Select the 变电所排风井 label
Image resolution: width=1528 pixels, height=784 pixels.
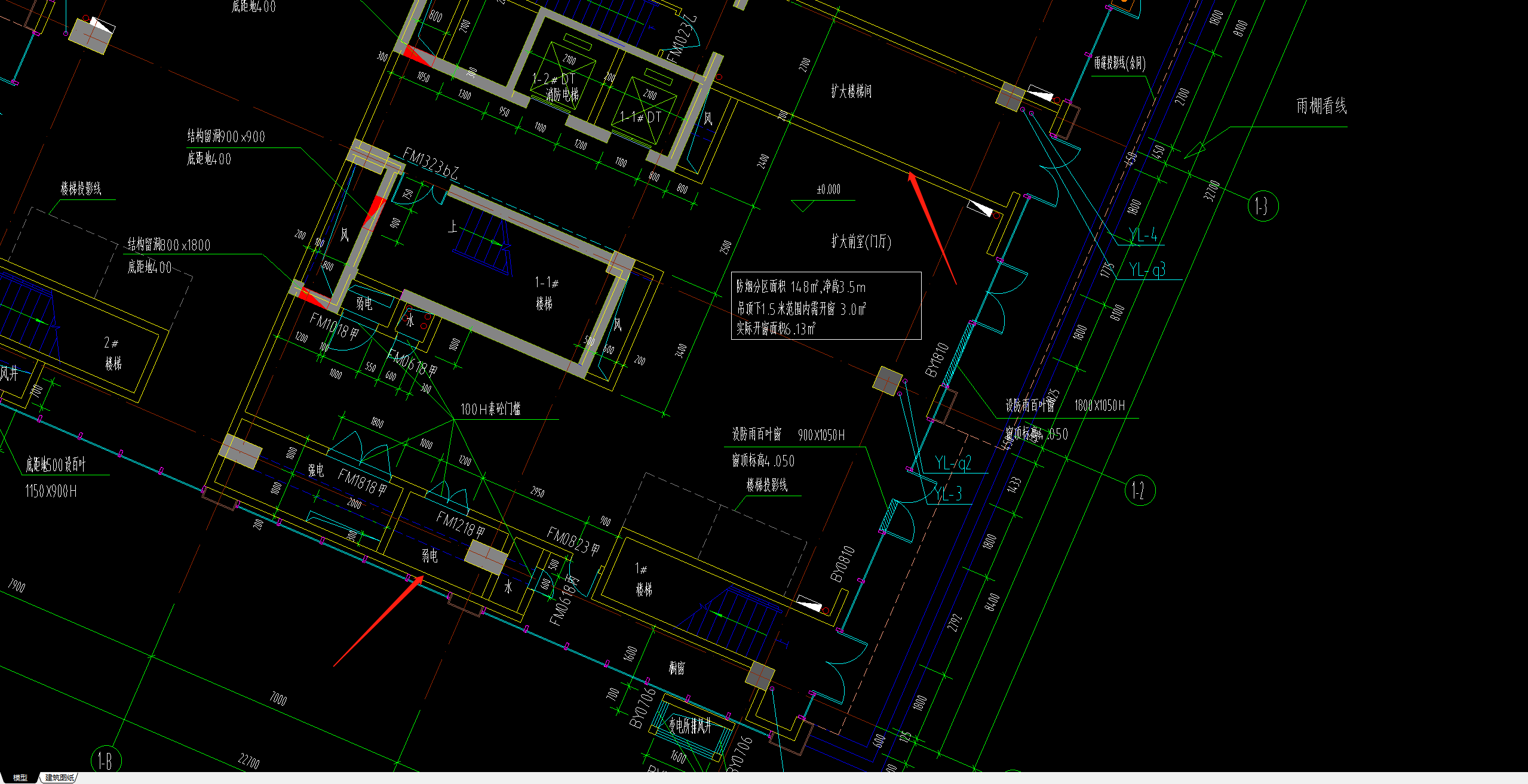[x=691, y=726]
